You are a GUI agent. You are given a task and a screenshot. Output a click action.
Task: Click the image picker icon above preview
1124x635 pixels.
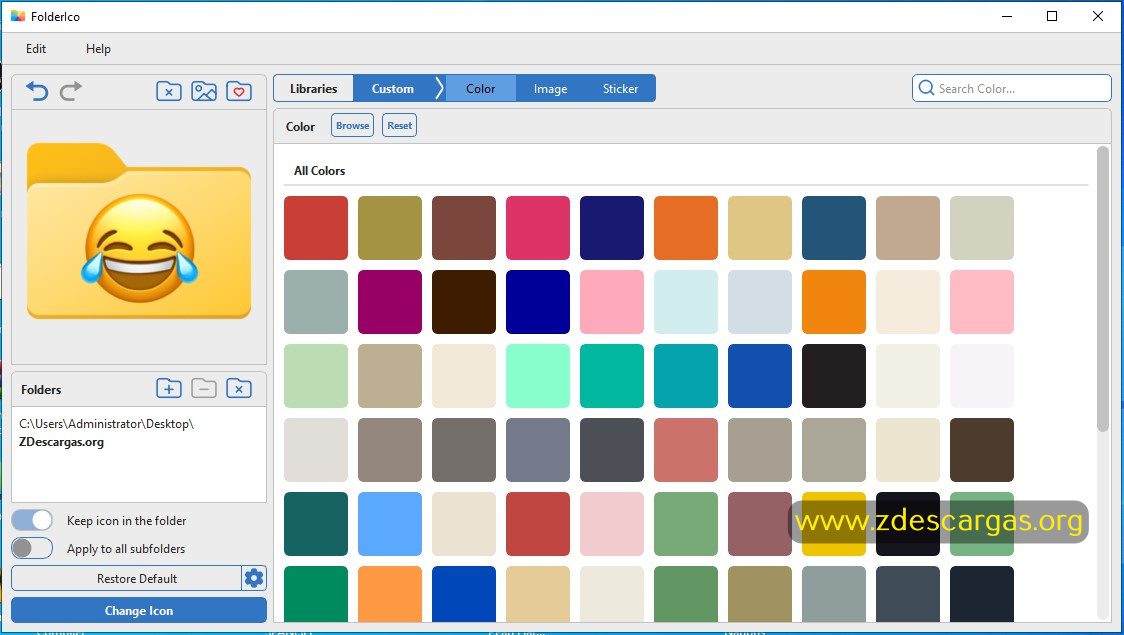[x=204, y=91]
